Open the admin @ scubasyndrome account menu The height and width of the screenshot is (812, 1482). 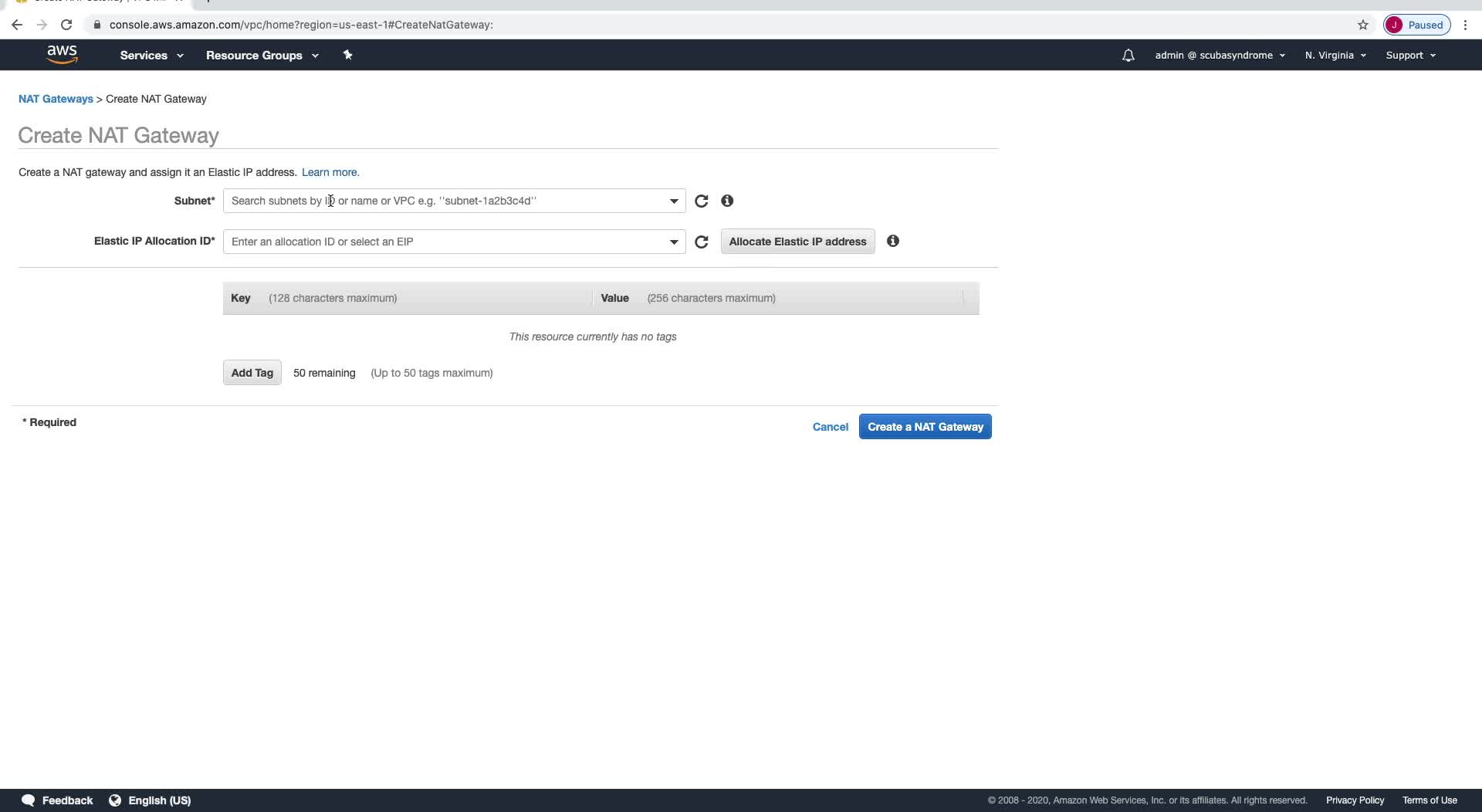1220,56
